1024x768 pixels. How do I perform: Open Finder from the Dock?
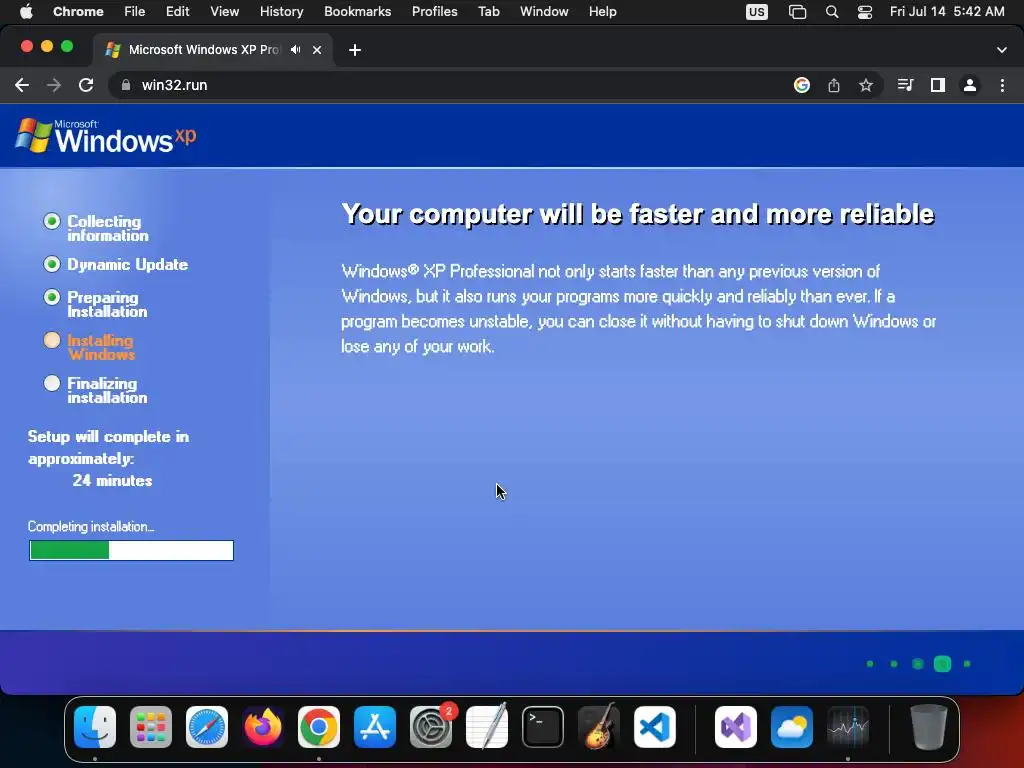(95, 727)
